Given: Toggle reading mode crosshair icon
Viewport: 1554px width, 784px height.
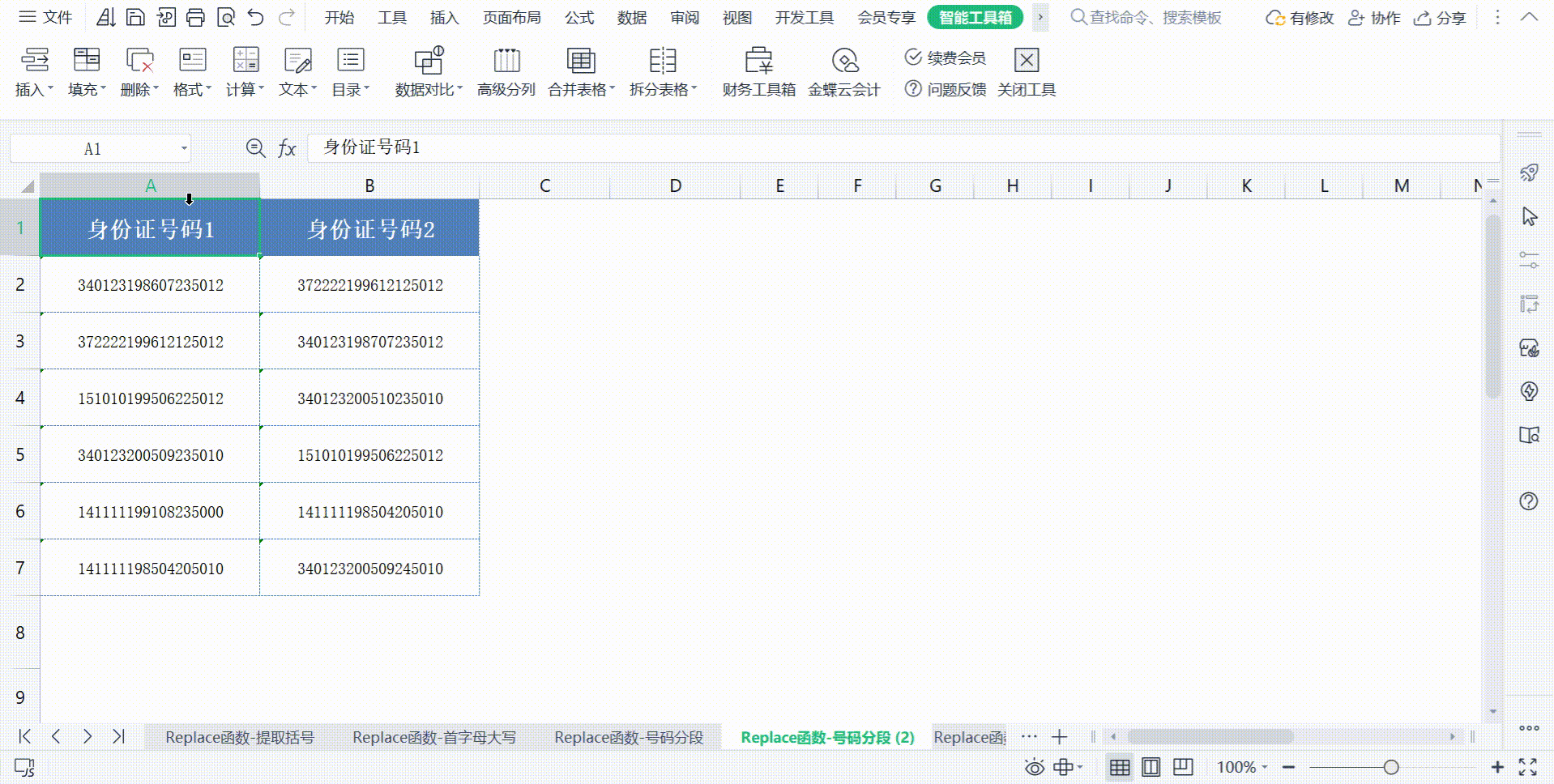Looking at the screenshot, I should [1063, 767].
